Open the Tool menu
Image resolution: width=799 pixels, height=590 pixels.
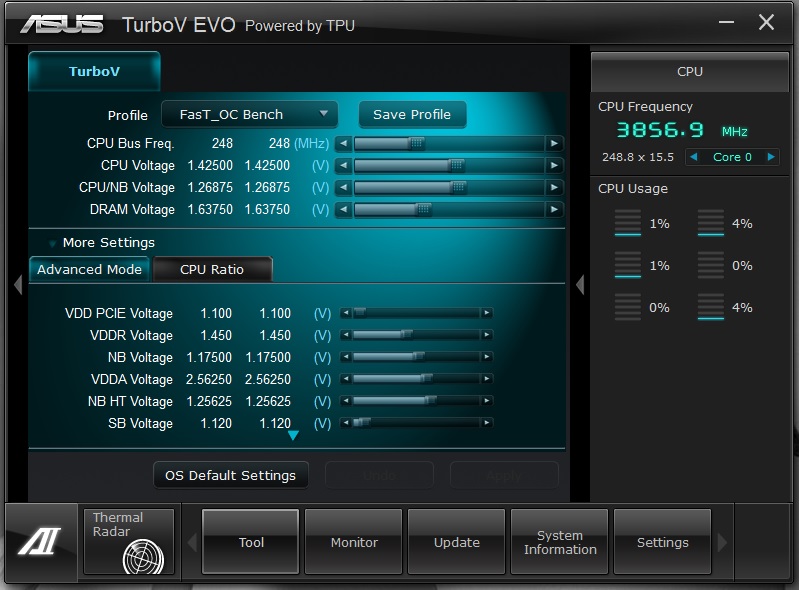click(x=251, y=542)
